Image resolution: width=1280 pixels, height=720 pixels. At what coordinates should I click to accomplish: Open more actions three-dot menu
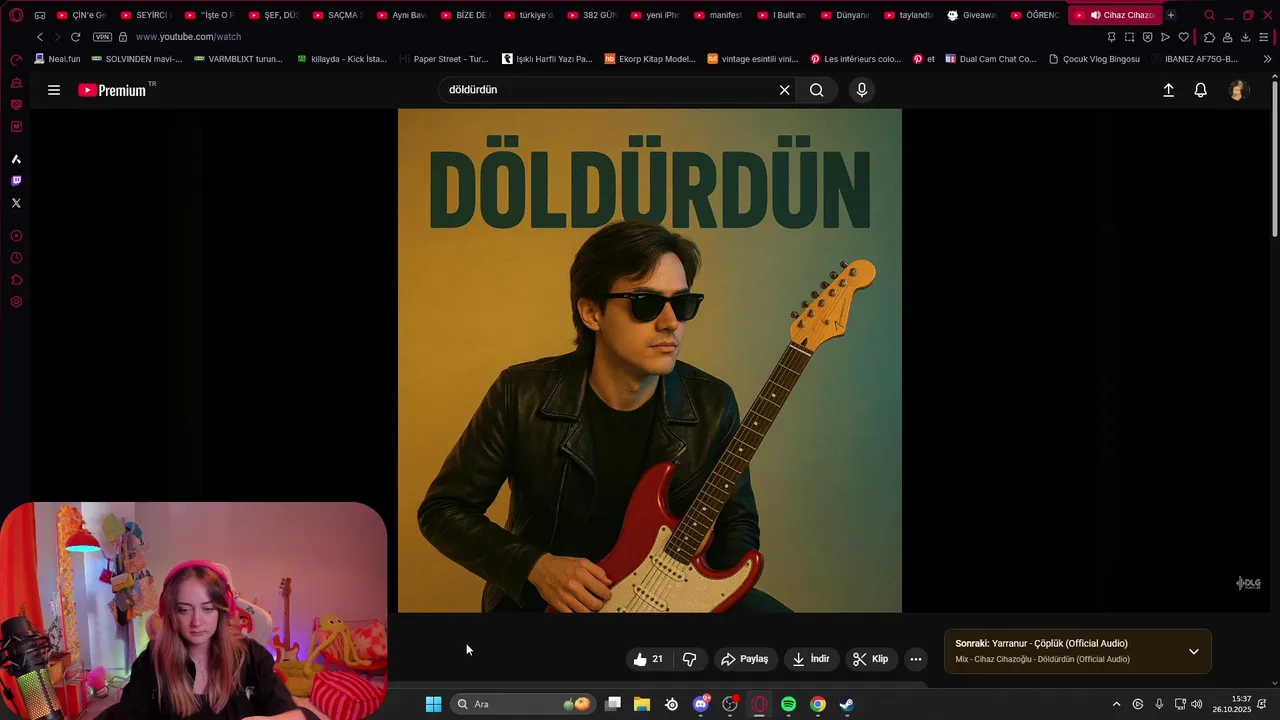pyautogui.click(x=915, y=659)
